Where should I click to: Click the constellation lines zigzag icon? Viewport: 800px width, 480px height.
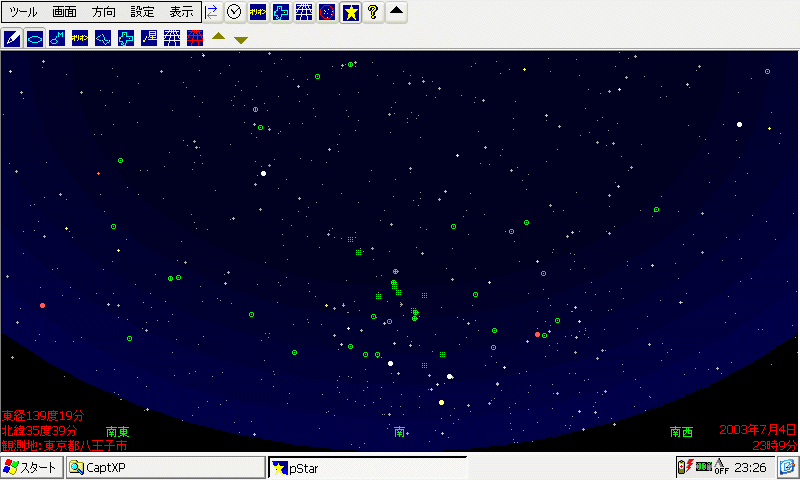coord(103,39)
